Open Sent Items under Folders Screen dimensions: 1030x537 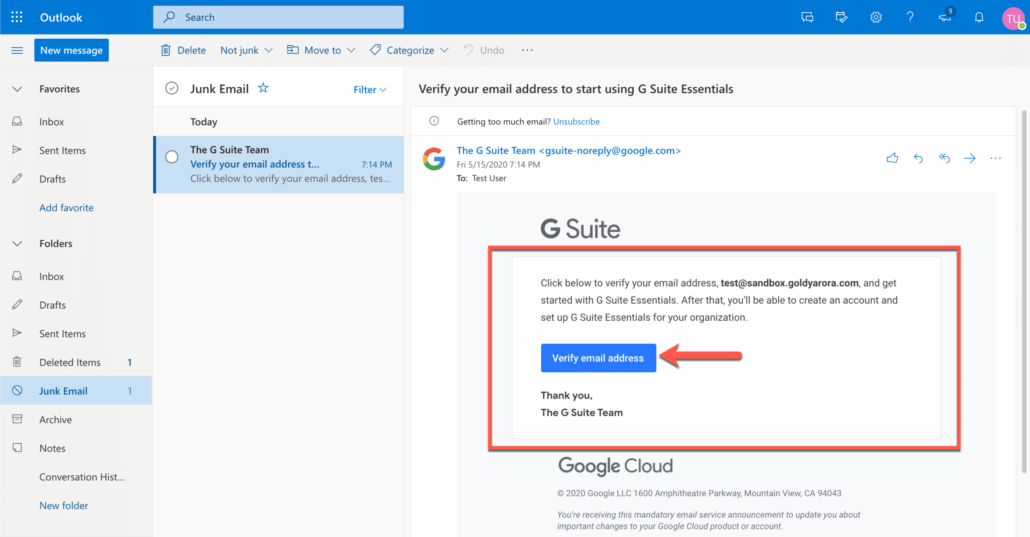coord(76,333)
